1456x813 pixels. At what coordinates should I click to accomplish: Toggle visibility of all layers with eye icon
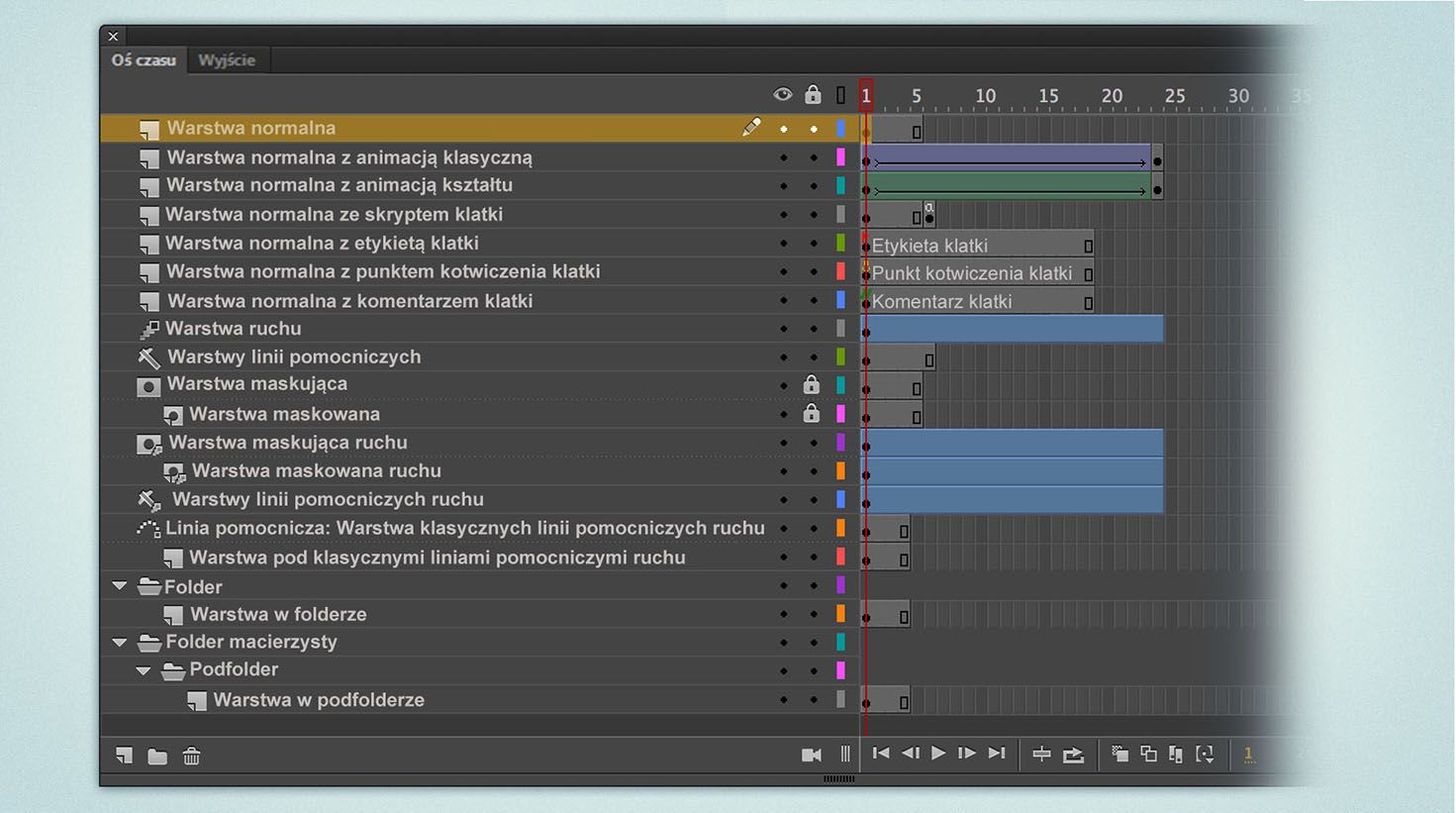click(x=783, y=95)
